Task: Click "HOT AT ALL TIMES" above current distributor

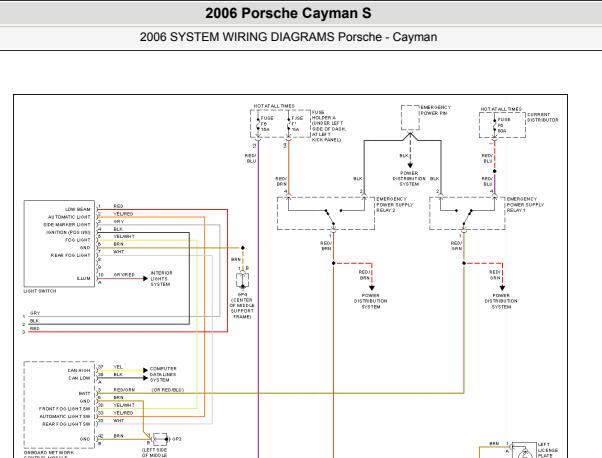Action: pos(501,109)
